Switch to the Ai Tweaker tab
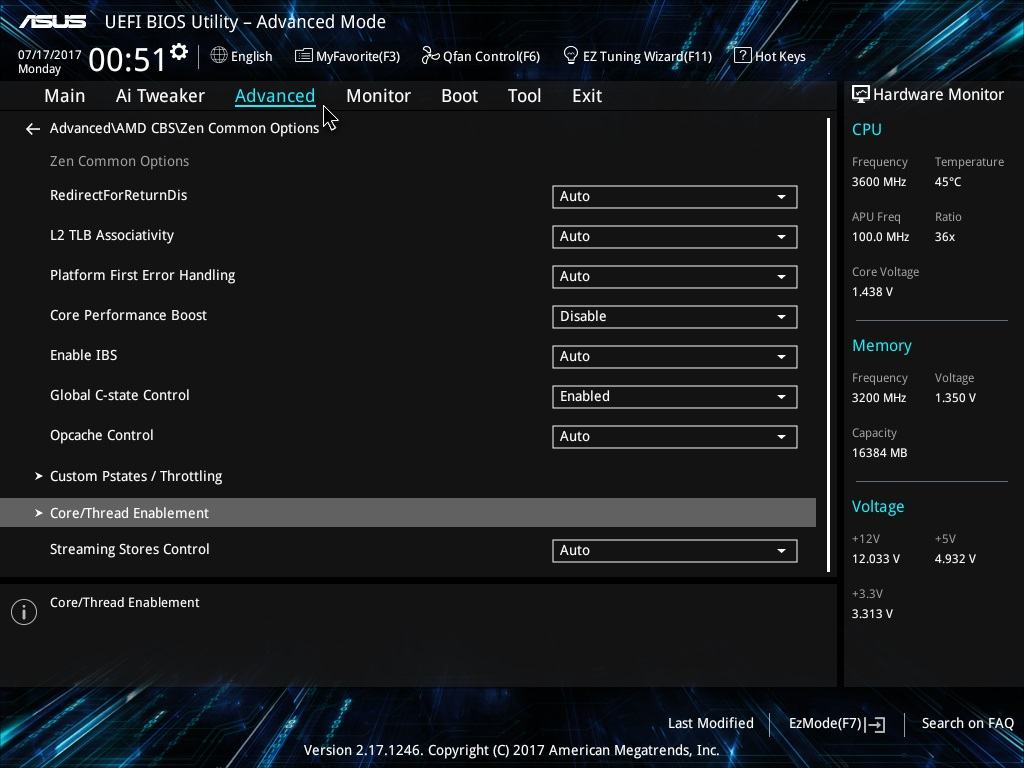 click(160, 96)
